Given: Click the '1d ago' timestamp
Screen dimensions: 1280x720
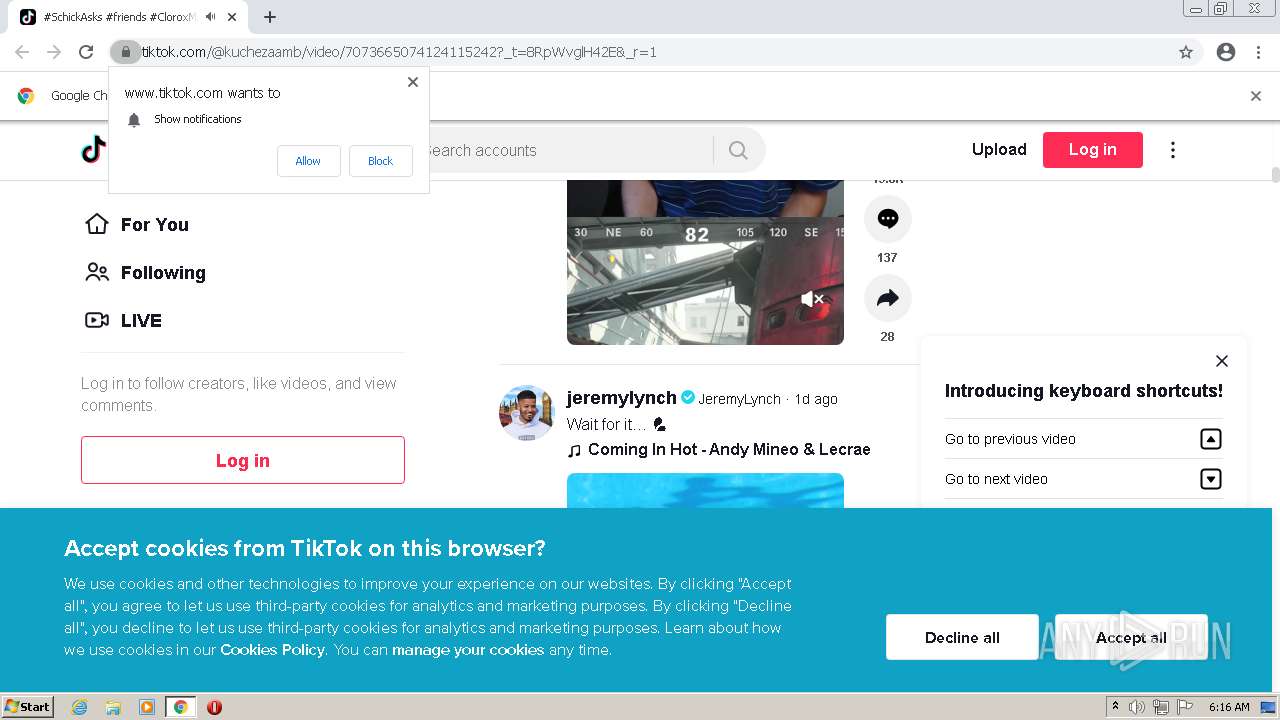Looking at the screenshot, I should point(816,399).
